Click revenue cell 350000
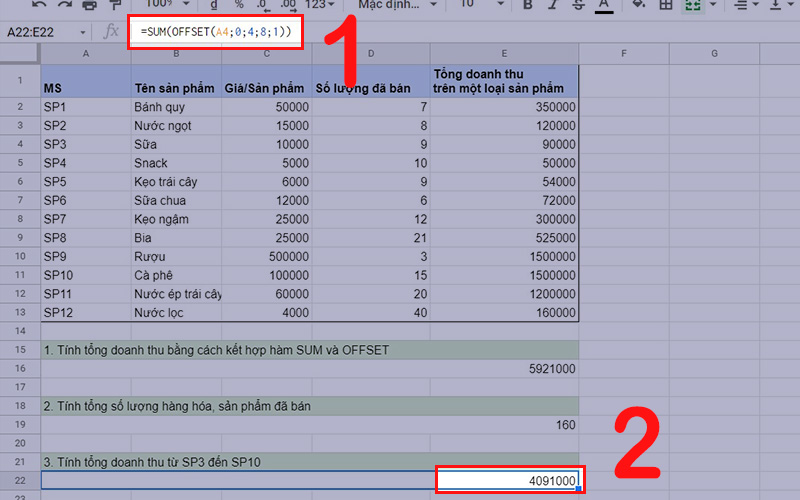This screenshot has width=800, height=500. [504, 107]
